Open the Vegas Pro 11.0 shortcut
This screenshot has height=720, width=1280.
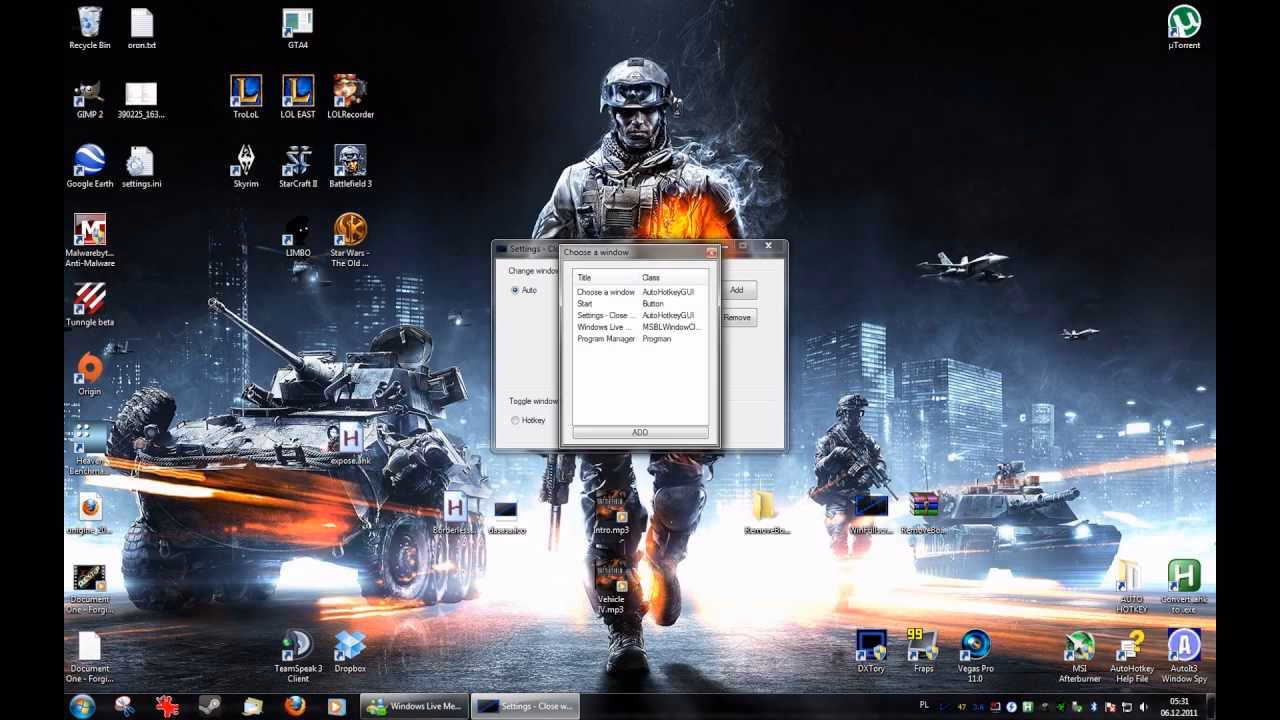click(x=975, y=655)
